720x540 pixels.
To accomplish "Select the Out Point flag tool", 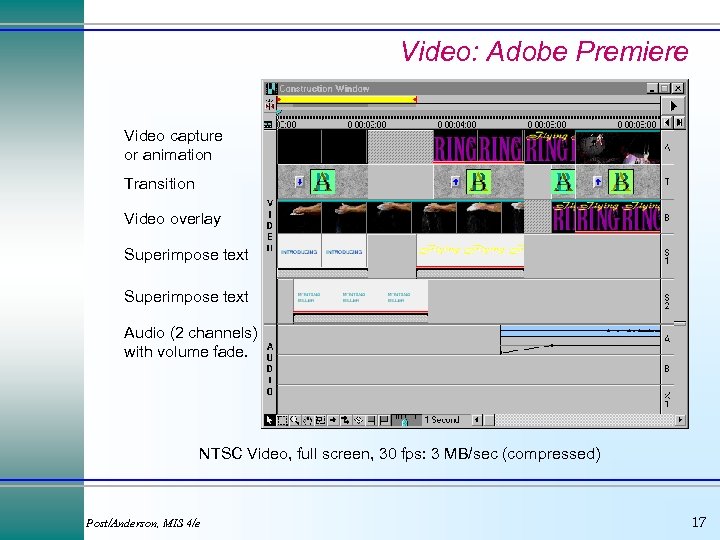I will point(384,420).
